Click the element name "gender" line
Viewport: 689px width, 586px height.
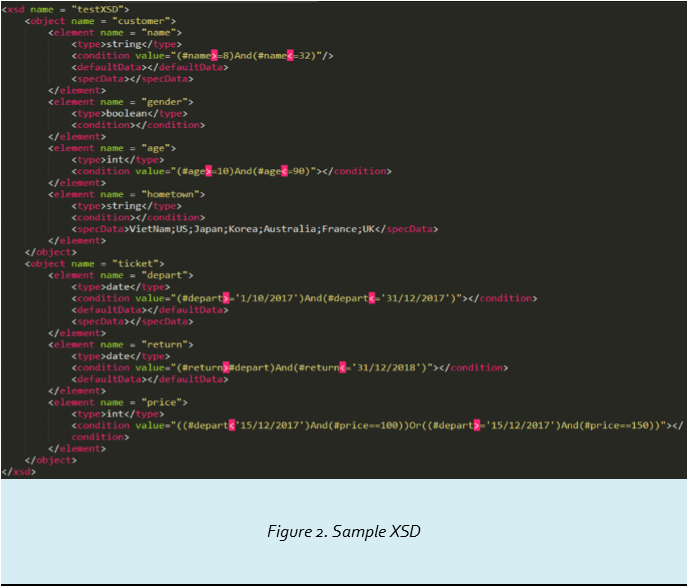121,102
